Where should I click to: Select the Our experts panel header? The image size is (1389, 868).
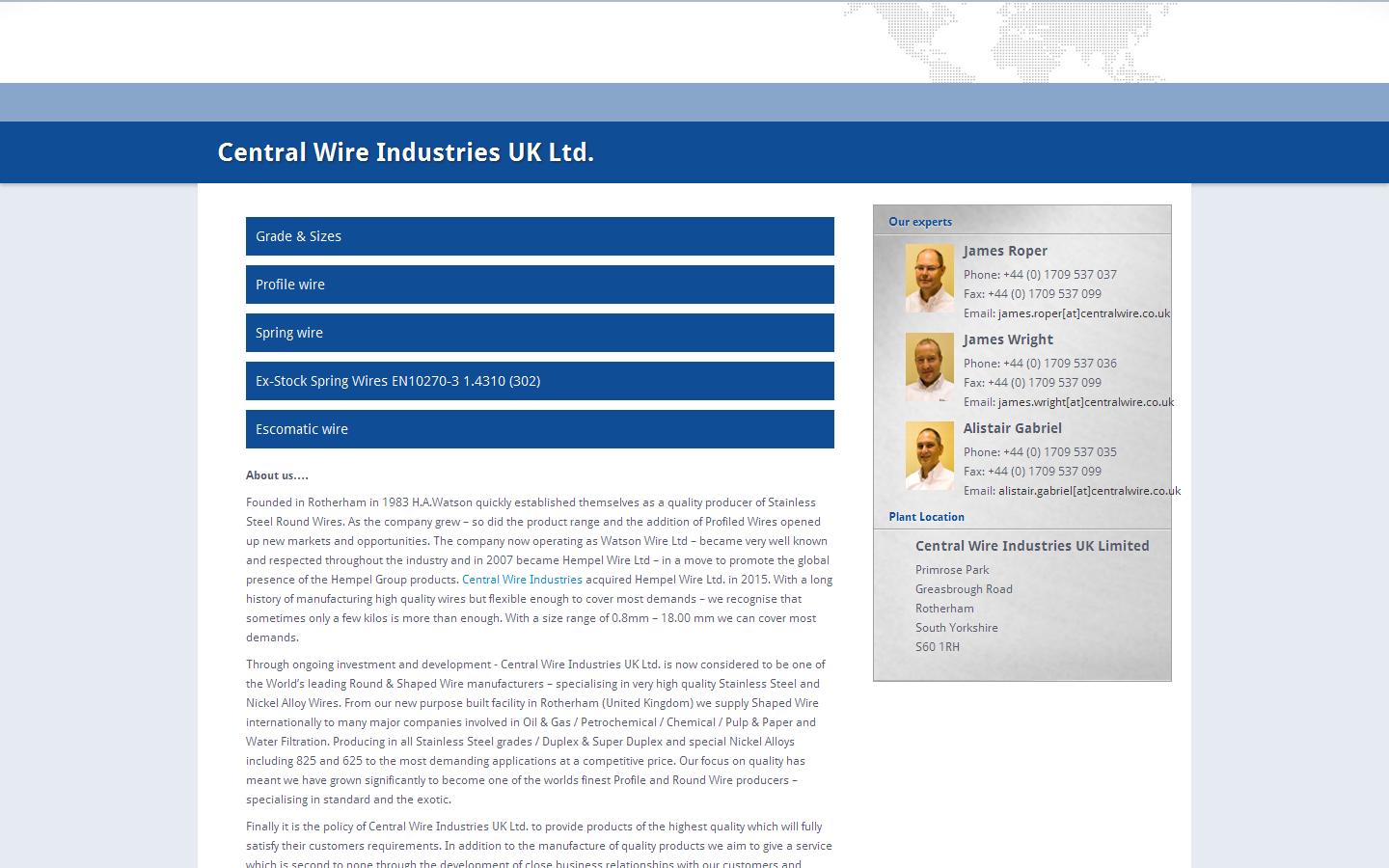click(x=920, y=222)
